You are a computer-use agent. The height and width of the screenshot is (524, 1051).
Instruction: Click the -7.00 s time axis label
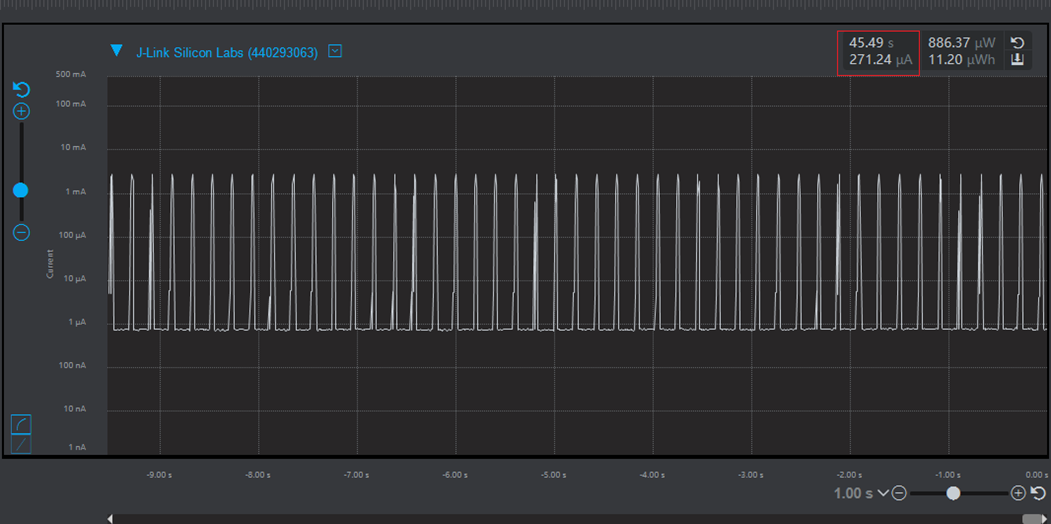tap(357, 475)
